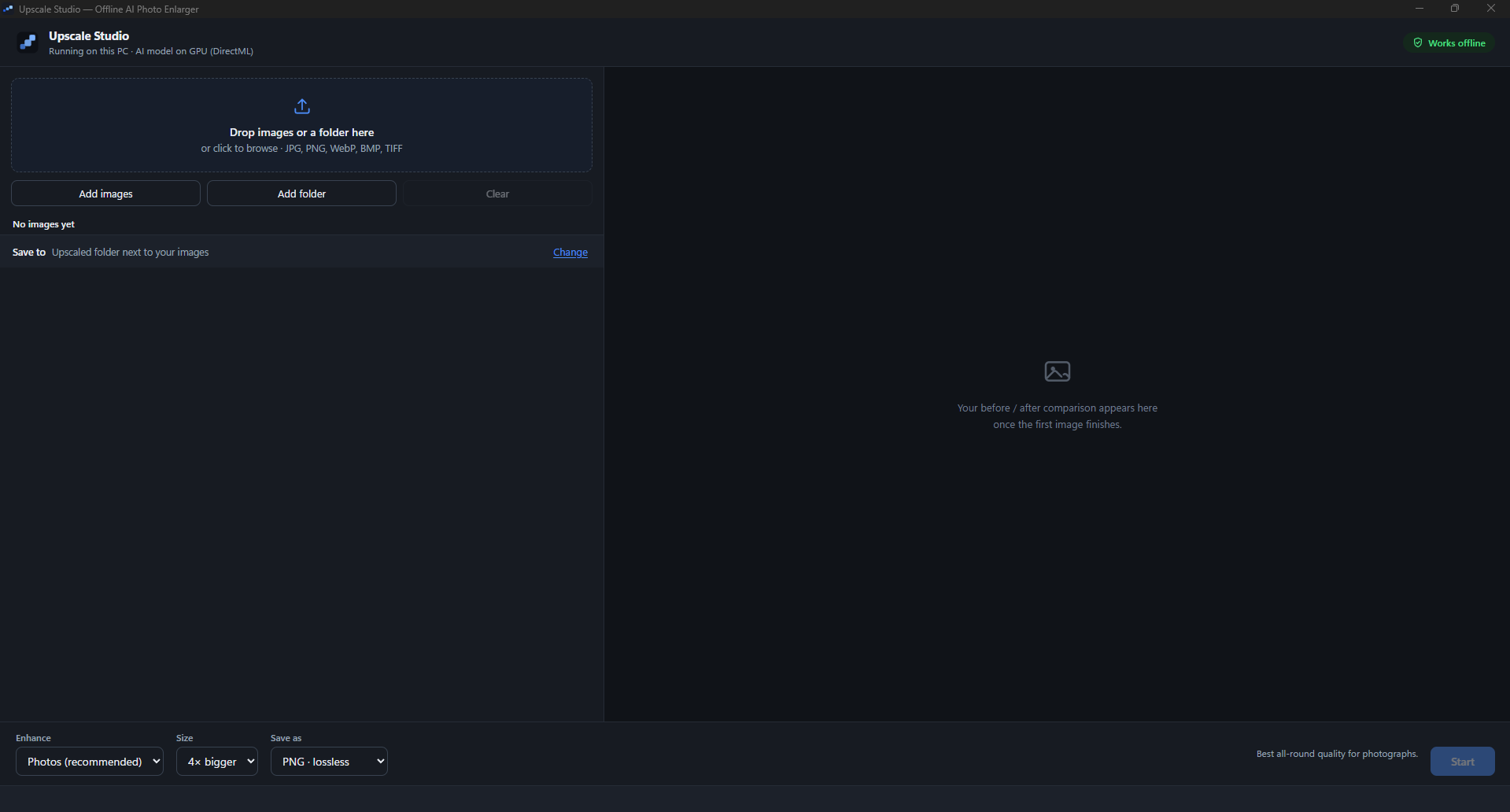
Task: Click the Best all-round quality for photographs hint
Action: point(1337,754)
